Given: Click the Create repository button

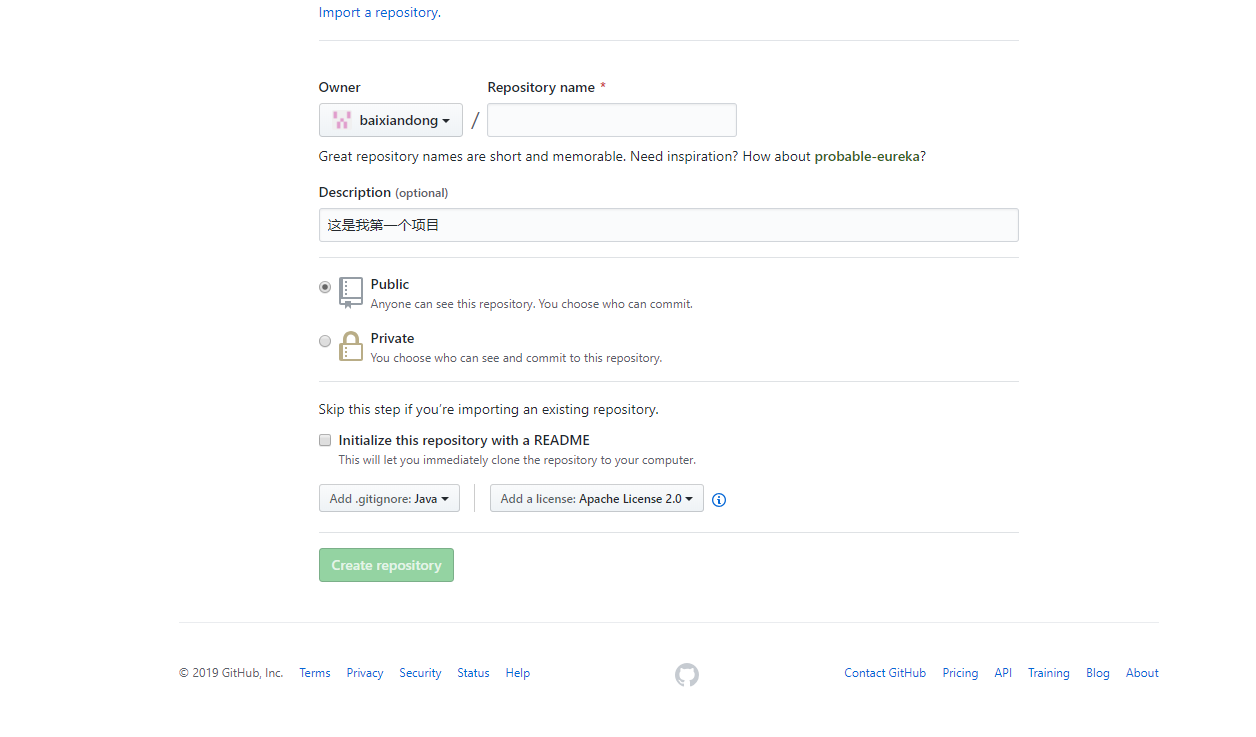Looking at the screenshot, I should click(x=386, y=565).
